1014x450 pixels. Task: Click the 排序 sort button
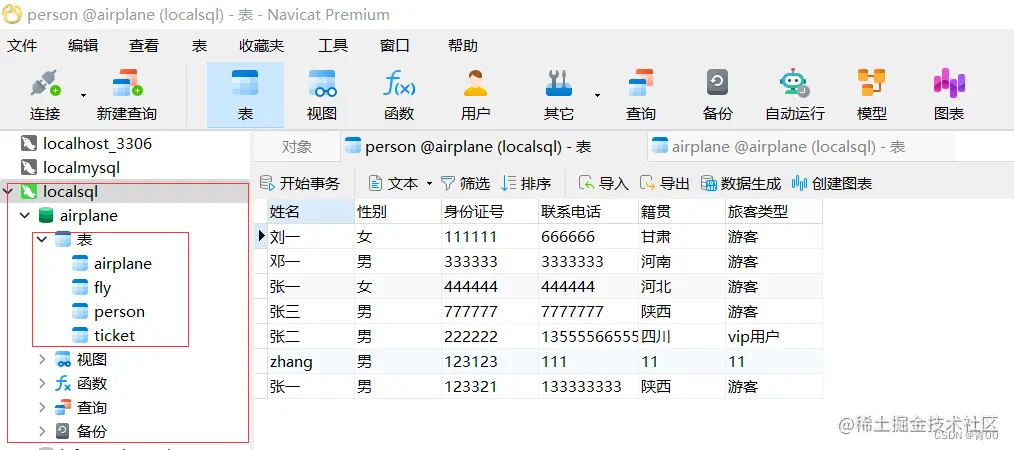click(526, 184)
